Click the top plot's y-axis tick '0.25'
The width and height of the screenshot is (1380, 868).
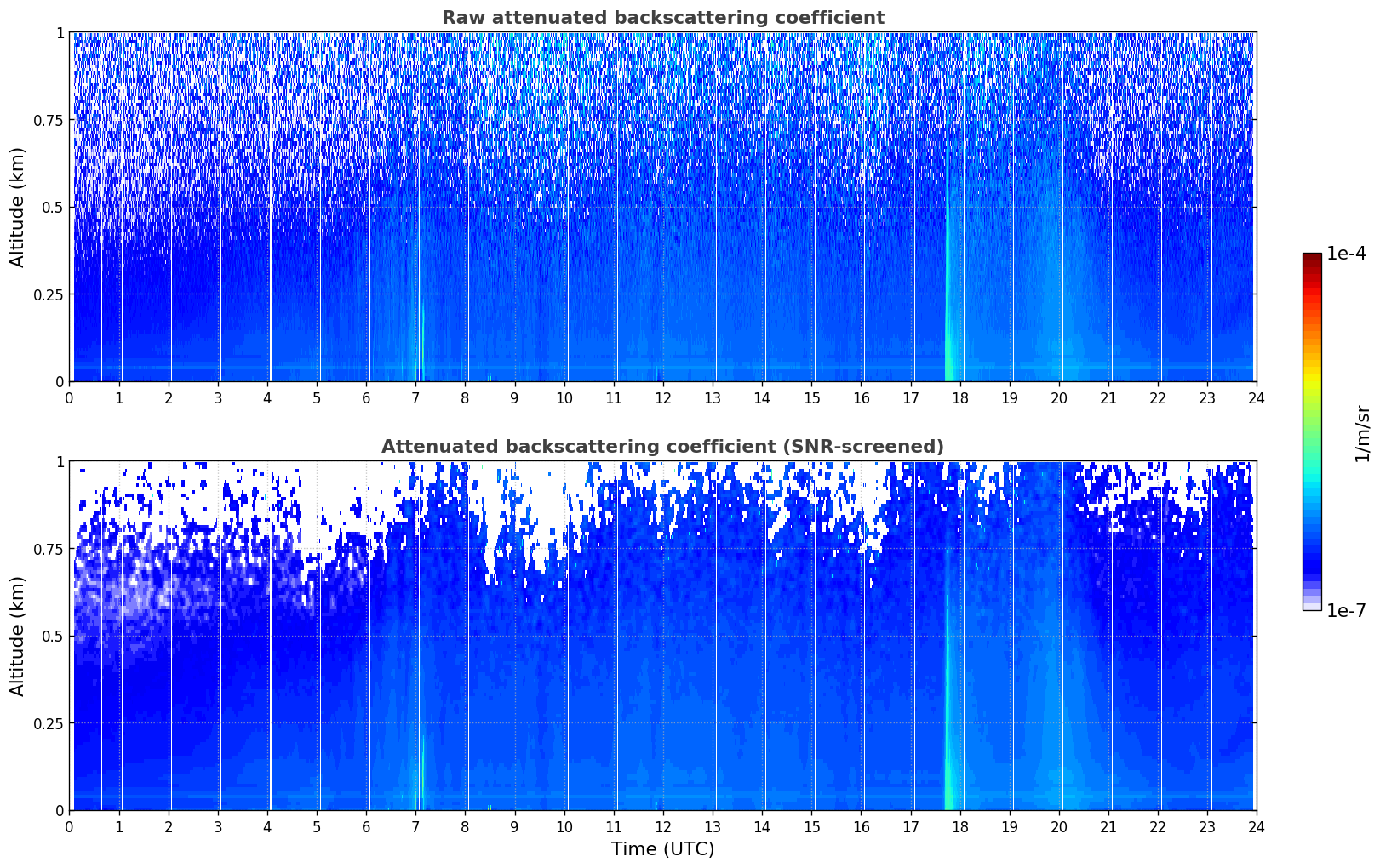(49, 294)
